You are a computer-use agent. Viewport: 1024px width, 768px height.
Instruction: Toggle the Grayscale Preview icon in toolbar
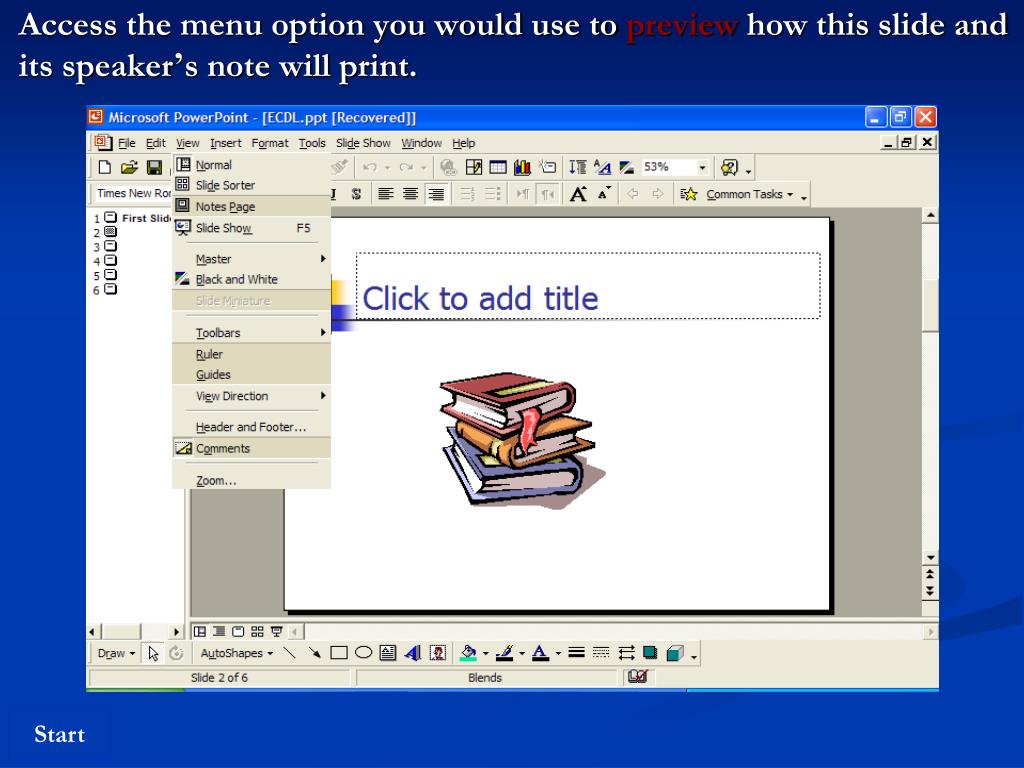626,167
